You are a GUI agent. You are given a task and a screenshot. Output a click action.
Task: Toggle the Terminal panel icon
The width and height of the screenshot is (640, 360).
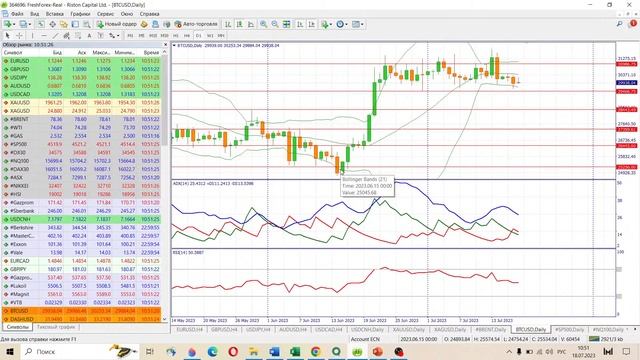click(x=75, y=24)
